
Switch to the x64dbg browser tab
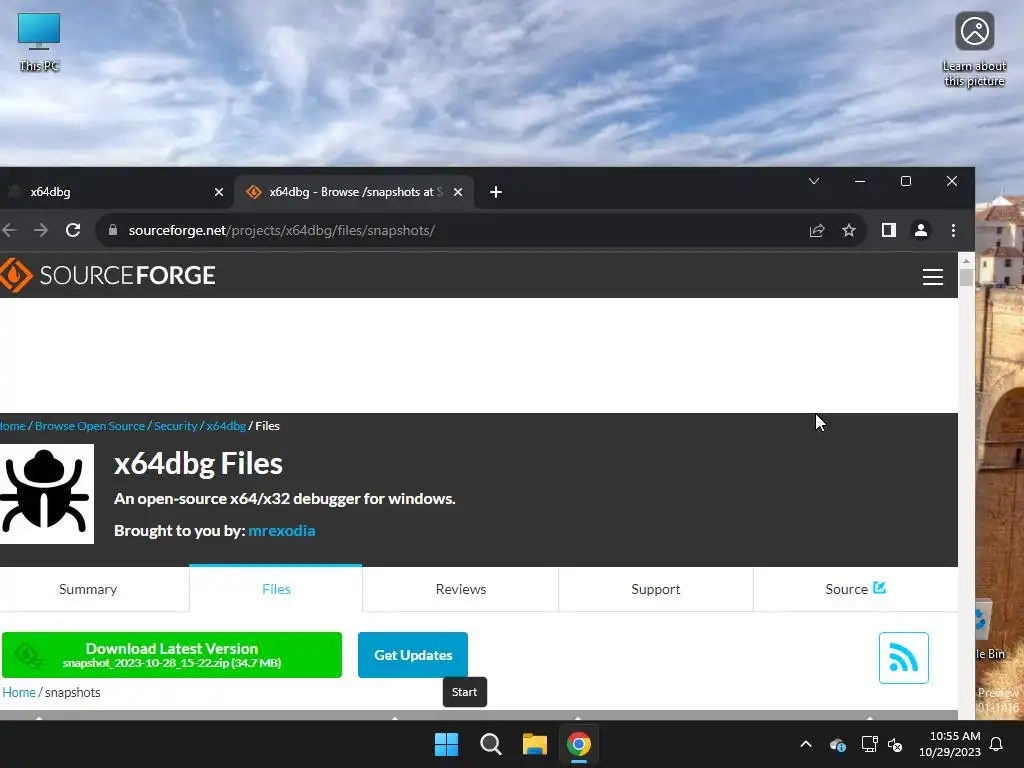click(111, 192)
